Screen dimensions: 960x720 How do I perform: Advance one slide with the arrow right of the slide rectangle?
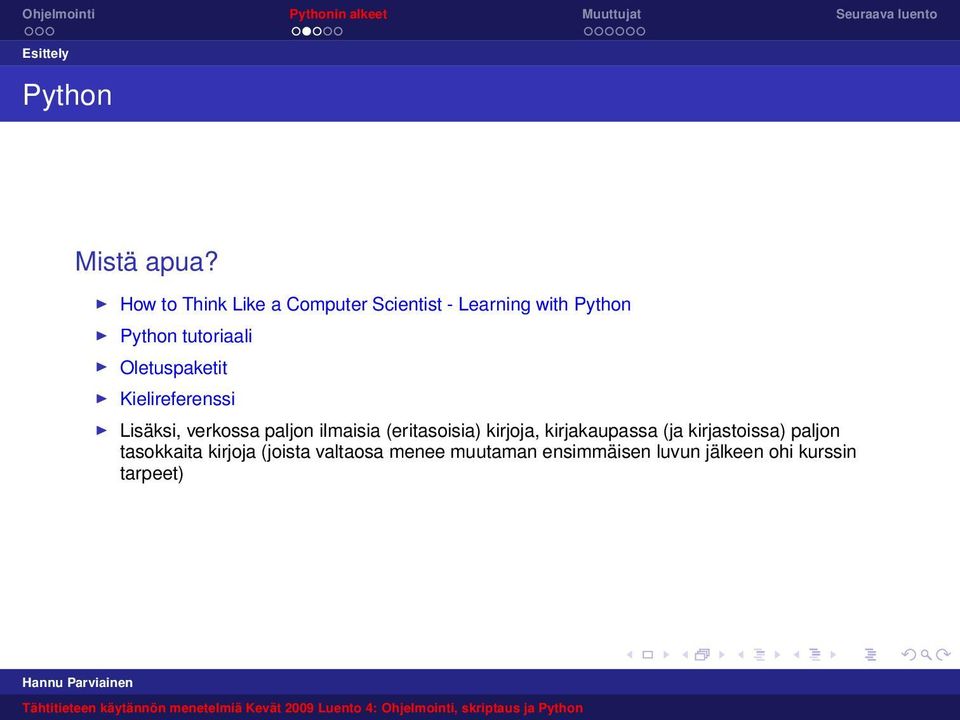click(666, 654)
